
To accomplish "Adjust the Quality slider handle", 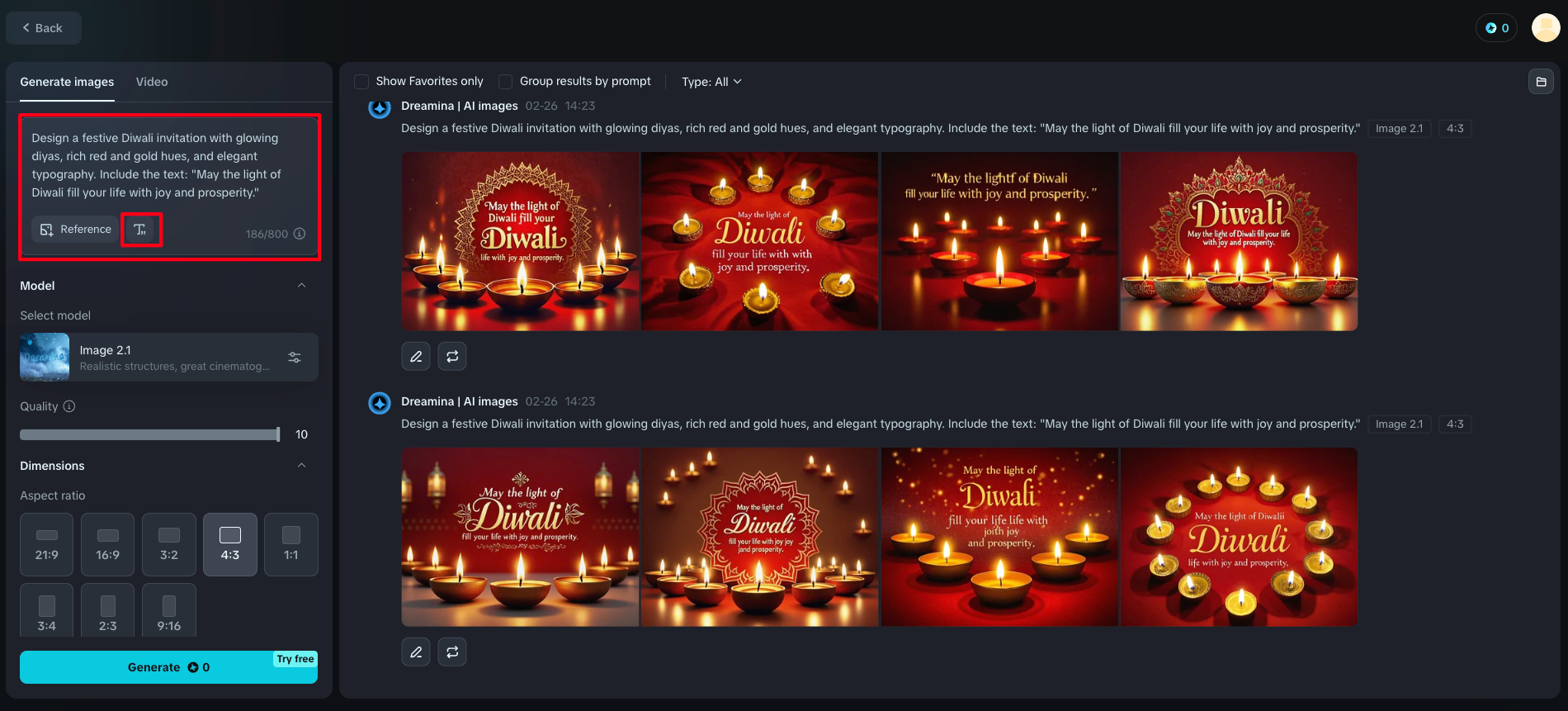I will click(x=278, y=434).
